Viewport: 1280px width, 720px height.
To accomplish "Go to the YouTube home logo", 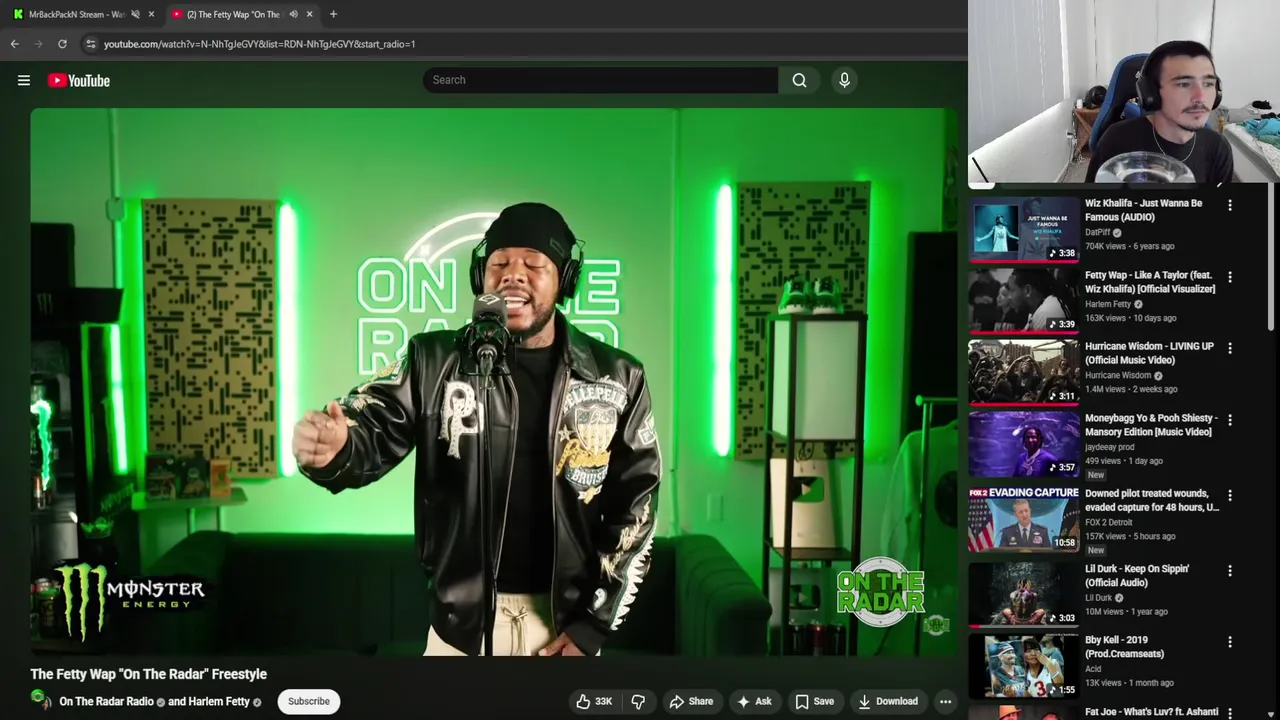I will (x=78, y=80).
